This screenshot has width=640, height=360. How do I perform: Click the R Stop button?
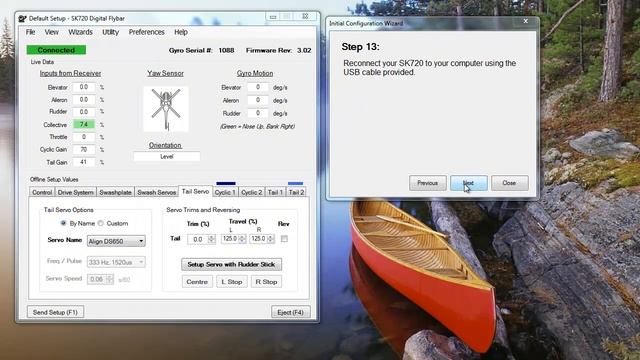267,282
